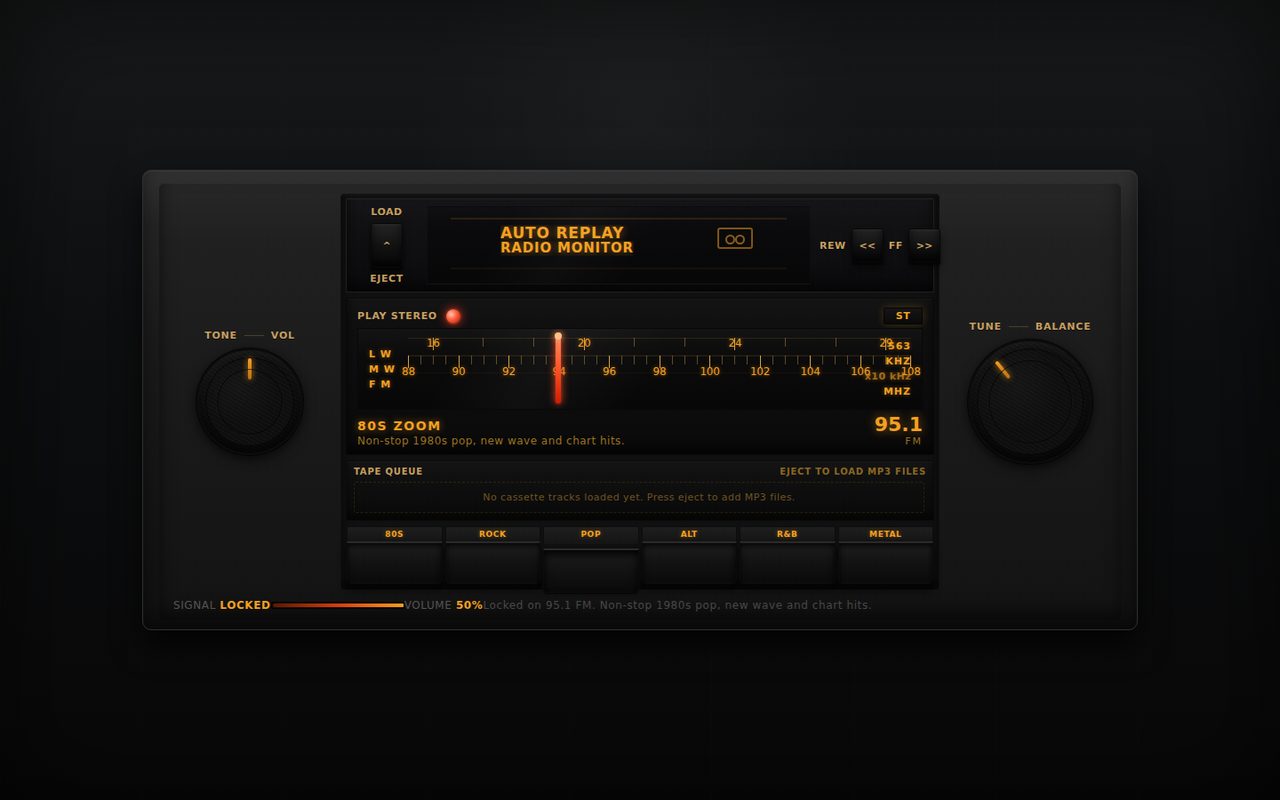This screenshot has height=800, width=1280.
Task: Click the 95.1 frequency readout
Action: tap(898, 424)
